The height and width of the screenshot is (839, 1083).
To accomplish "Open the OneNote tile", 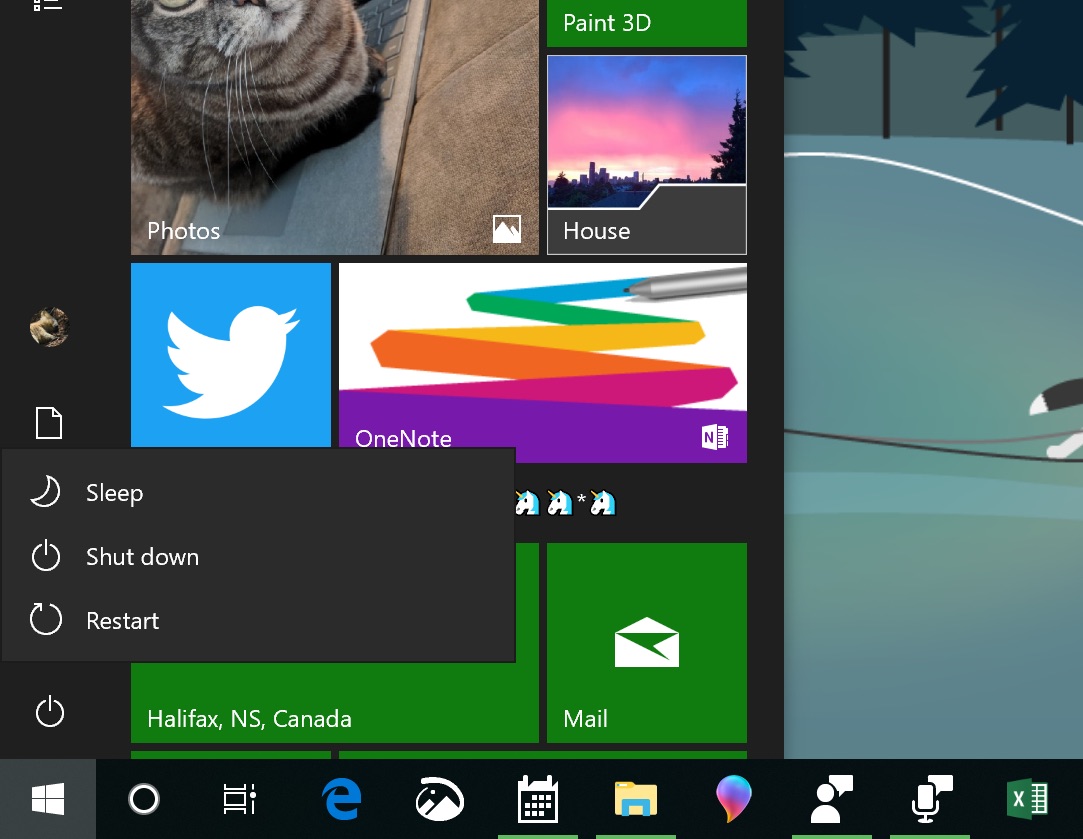I will tap(542, 362).
